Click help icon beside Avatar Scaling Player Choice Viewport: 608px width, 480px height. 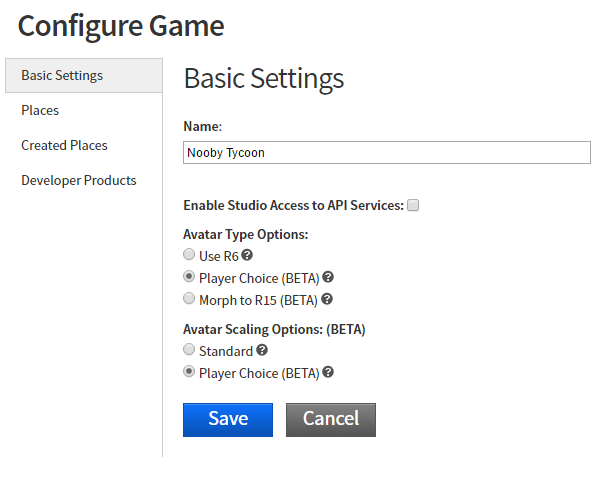click(x=328, y=373)
